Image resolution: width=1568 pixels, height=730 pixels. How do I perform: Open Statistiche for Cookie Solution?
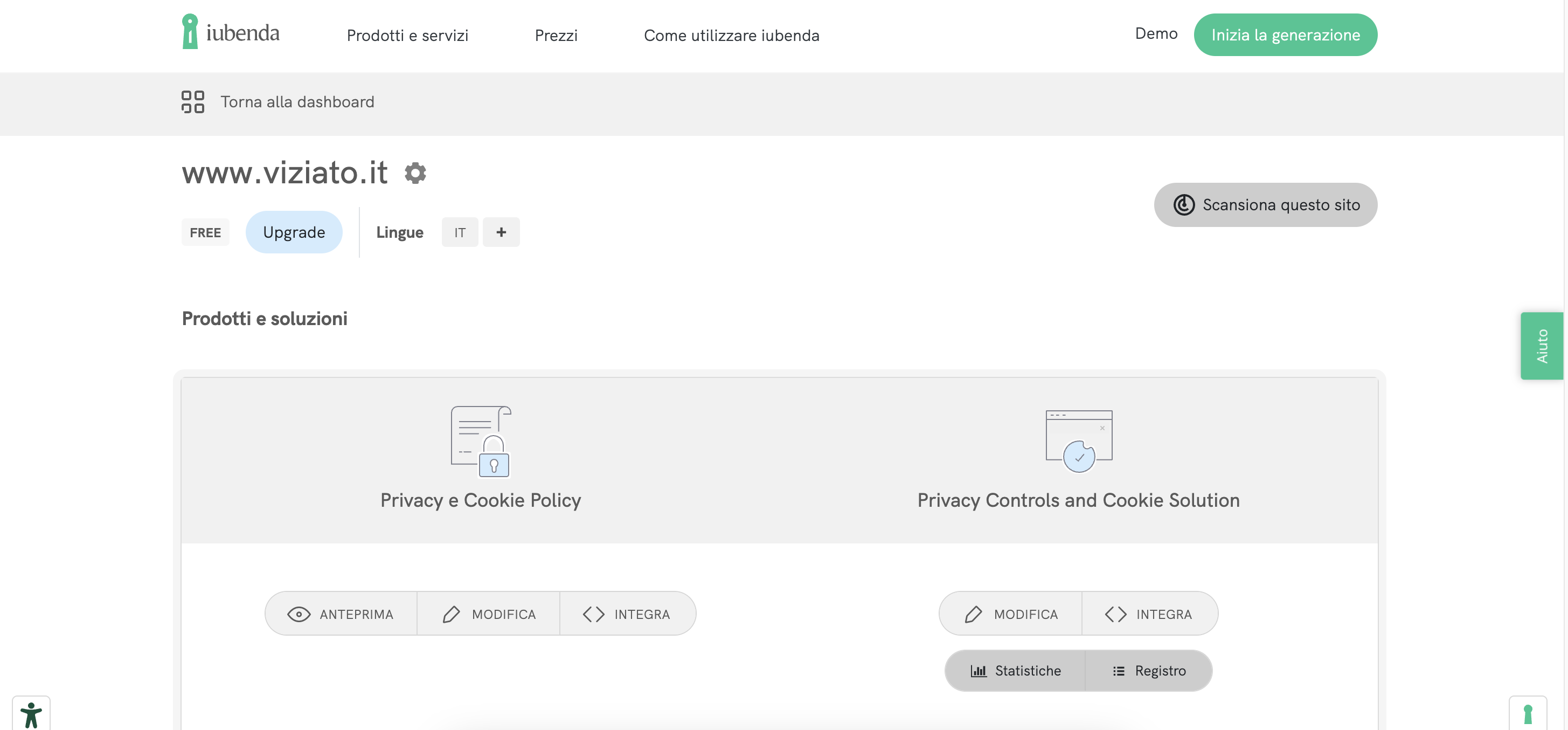click(x=1015, y=670)
